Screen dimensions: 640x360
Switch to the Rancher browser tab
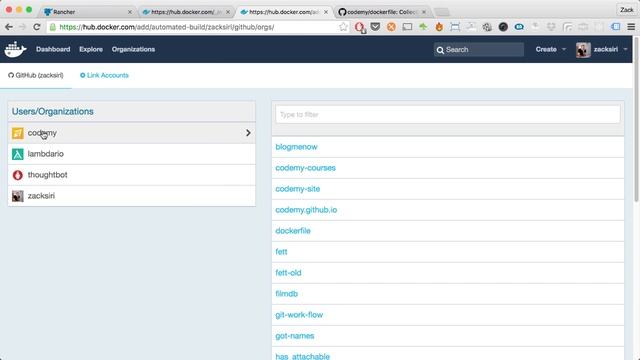click(88, 12)
